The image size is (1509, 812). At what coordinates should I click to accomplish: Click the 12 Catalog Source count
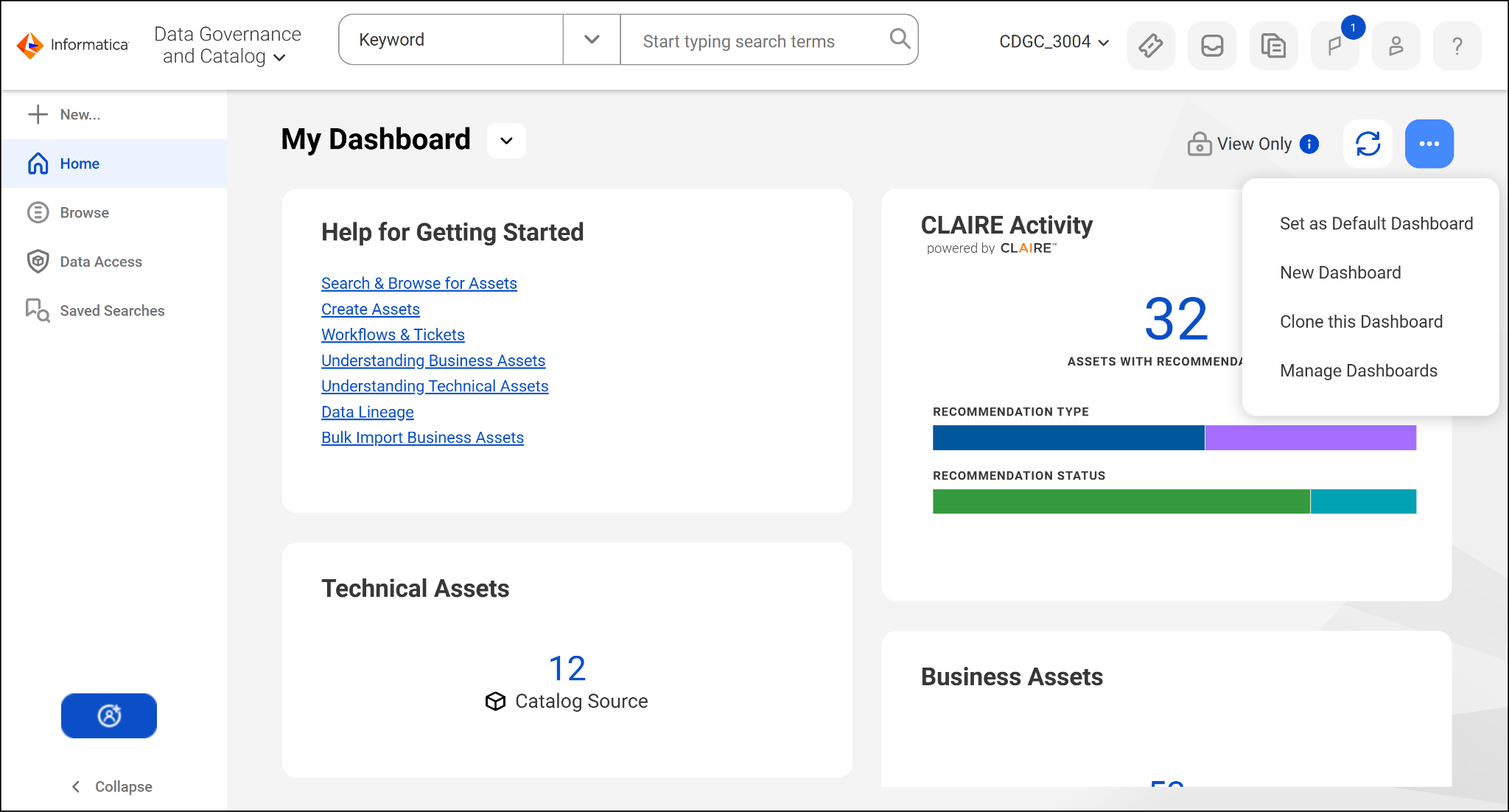[x=567, y=668]
